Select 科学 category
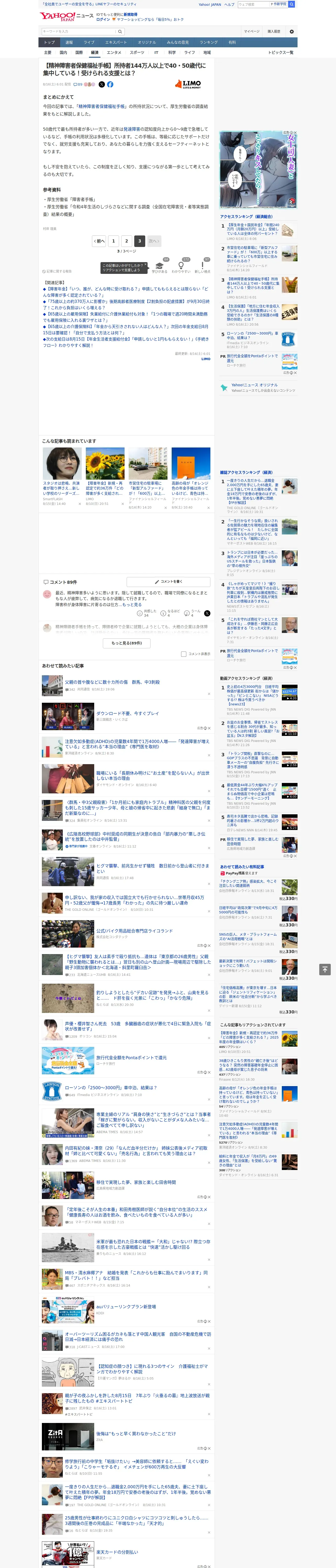Image resolution: width=336 pixels, height=1568 pixels. tap(172, 52)
